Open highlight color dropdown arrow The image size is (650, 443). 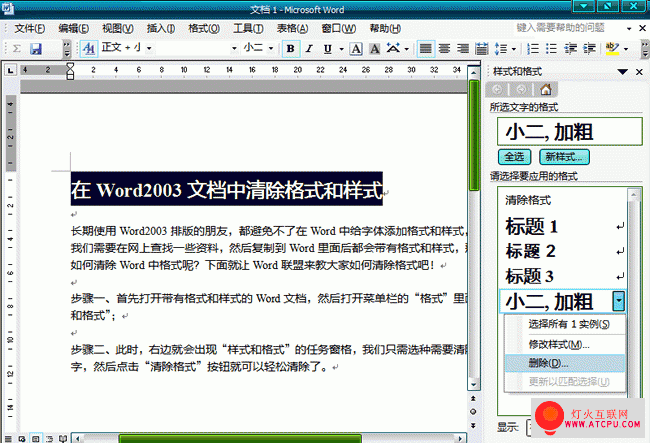[x=626, y=49]
